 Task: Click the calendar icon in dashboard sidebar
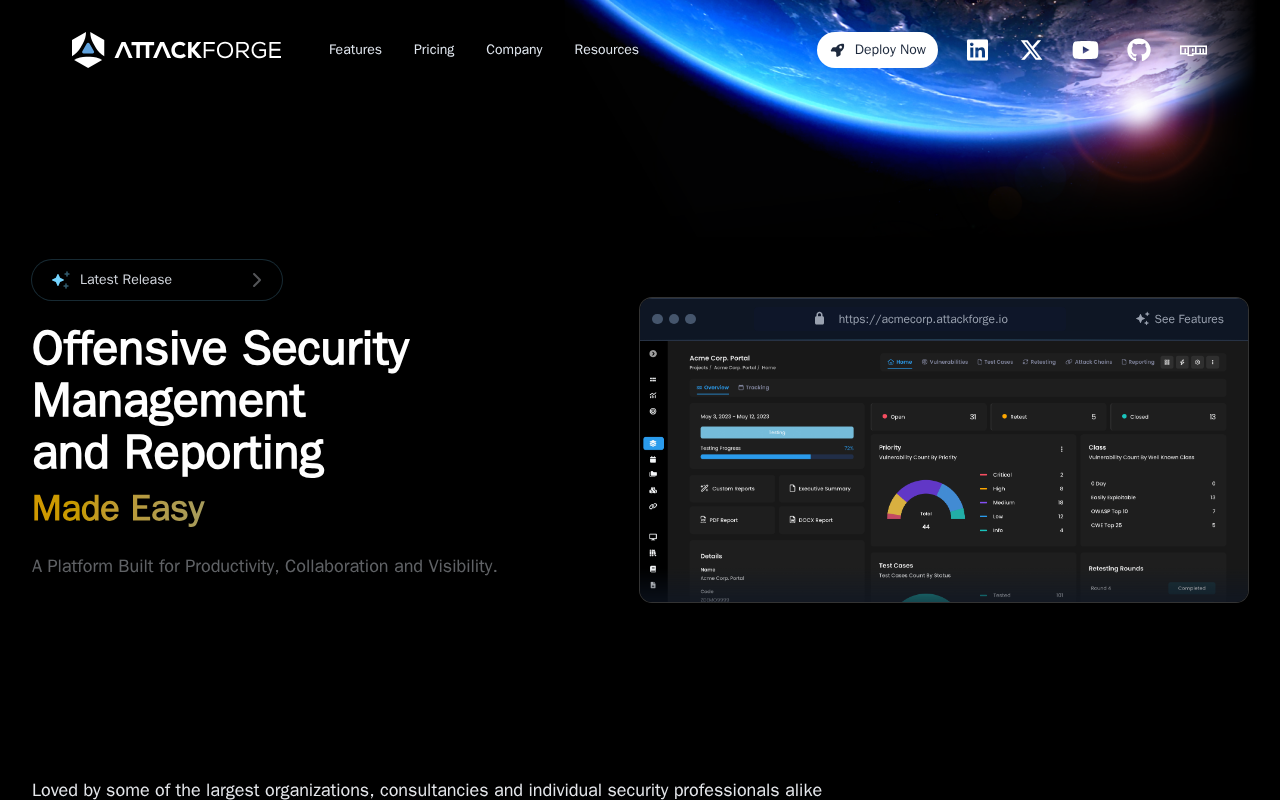(x=653, y=459)
